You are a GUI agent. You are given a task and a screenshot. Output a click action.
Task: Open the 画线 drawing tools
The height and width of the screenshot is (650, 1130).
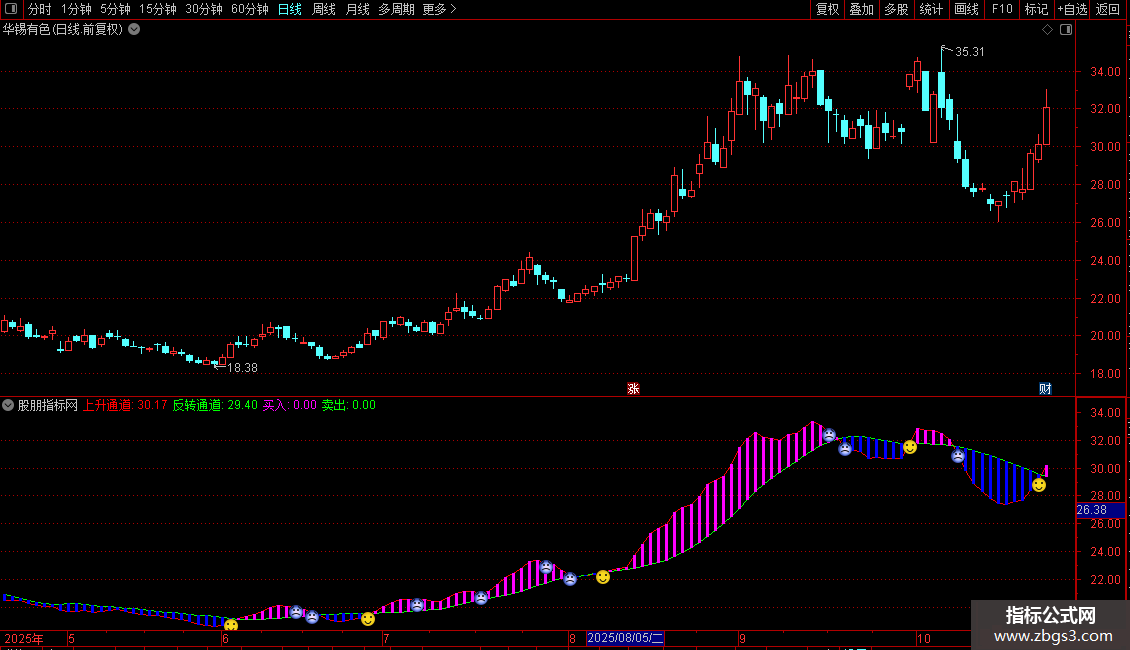click(x=966, y=9)
